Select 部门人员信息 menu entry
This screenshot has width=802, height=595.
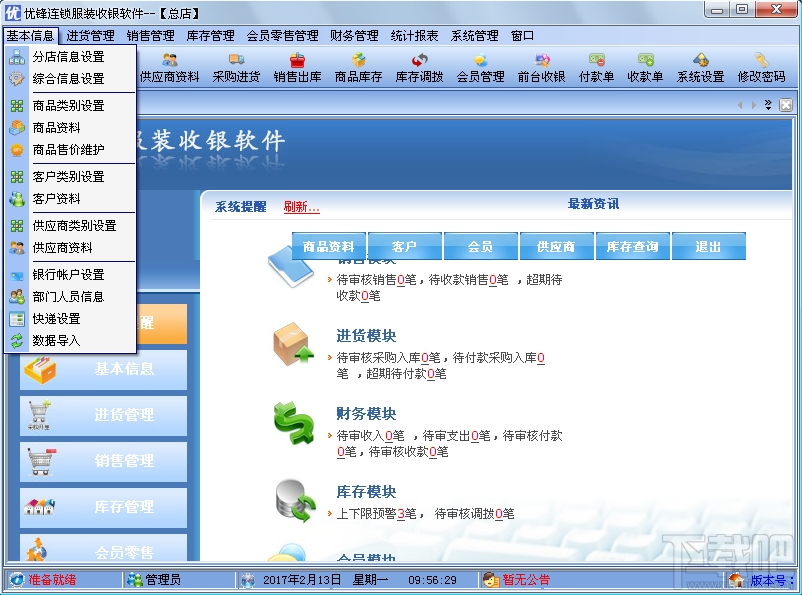[70, 297]
